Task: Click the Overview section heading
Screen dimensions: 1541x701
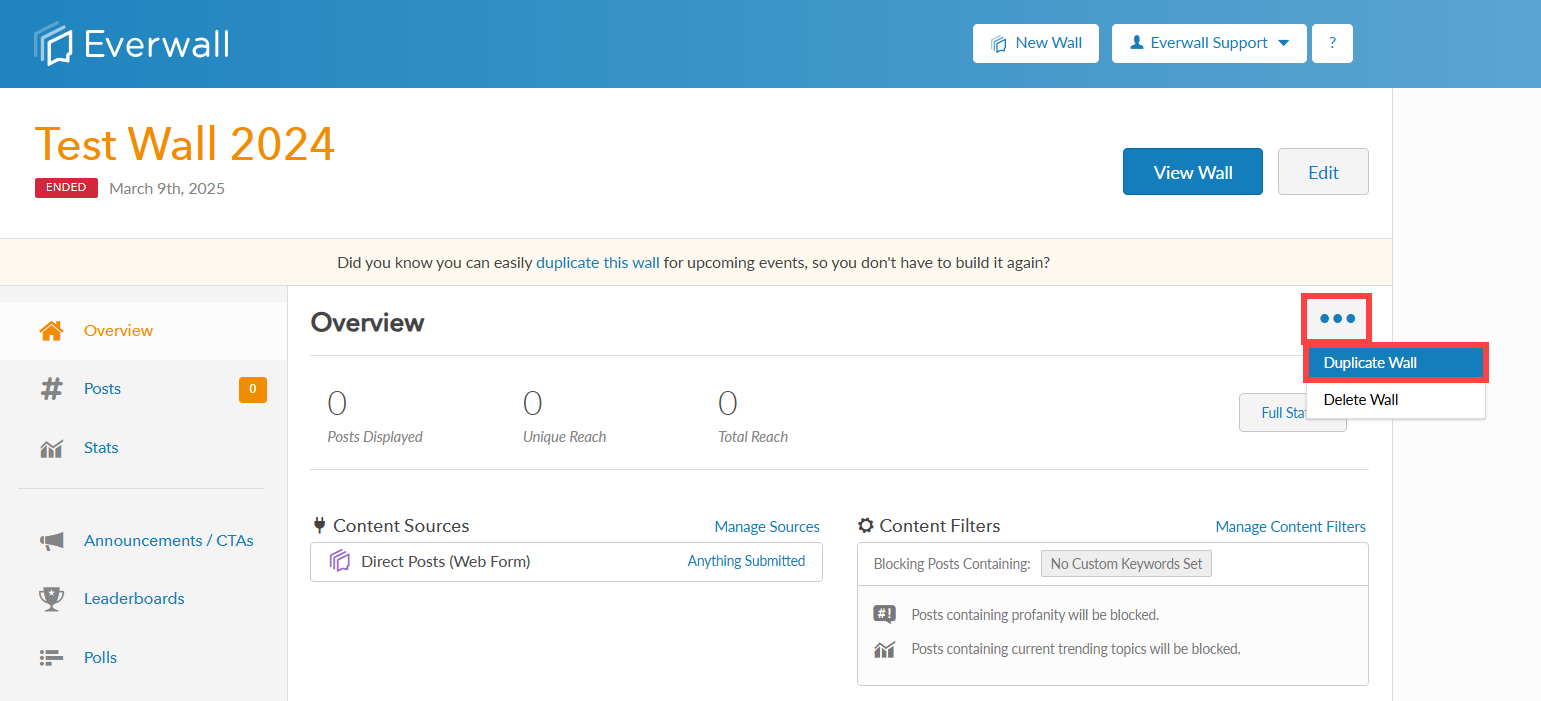Action: coord(367,322)
